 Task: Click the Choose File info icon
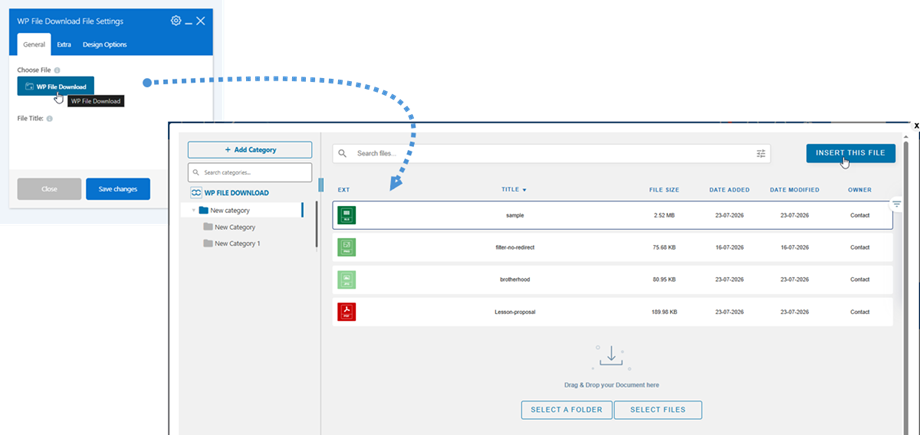point(57,70)
